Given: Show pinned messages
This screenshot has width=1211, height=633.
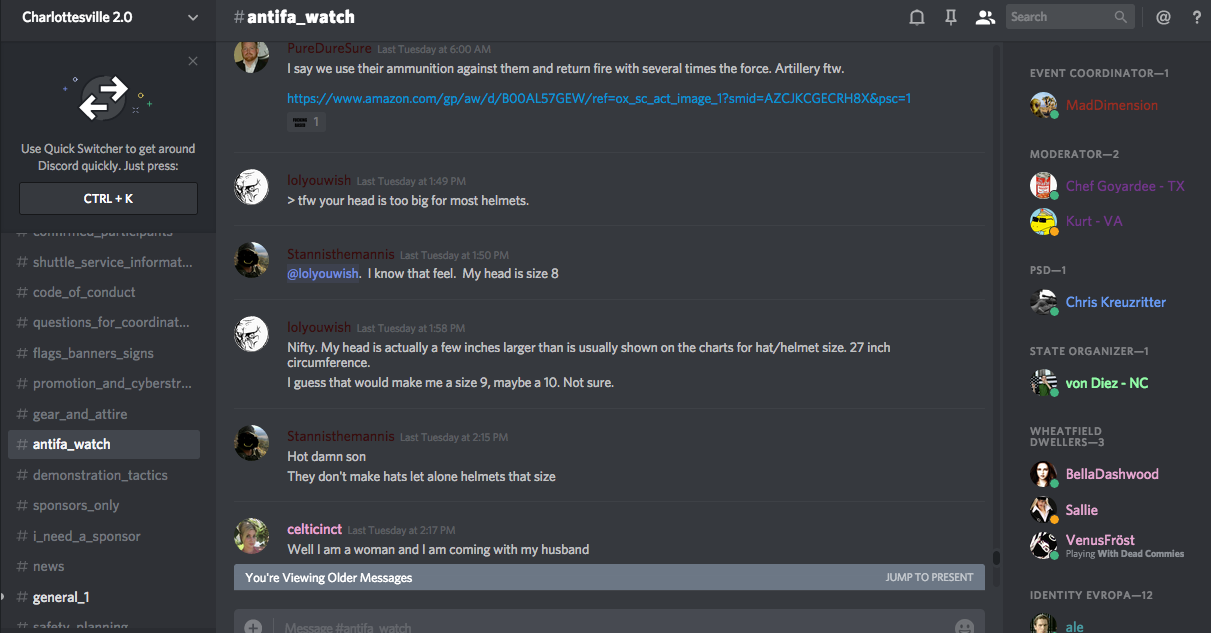Looking at the screenshot, I should click(x=951, y=17).
